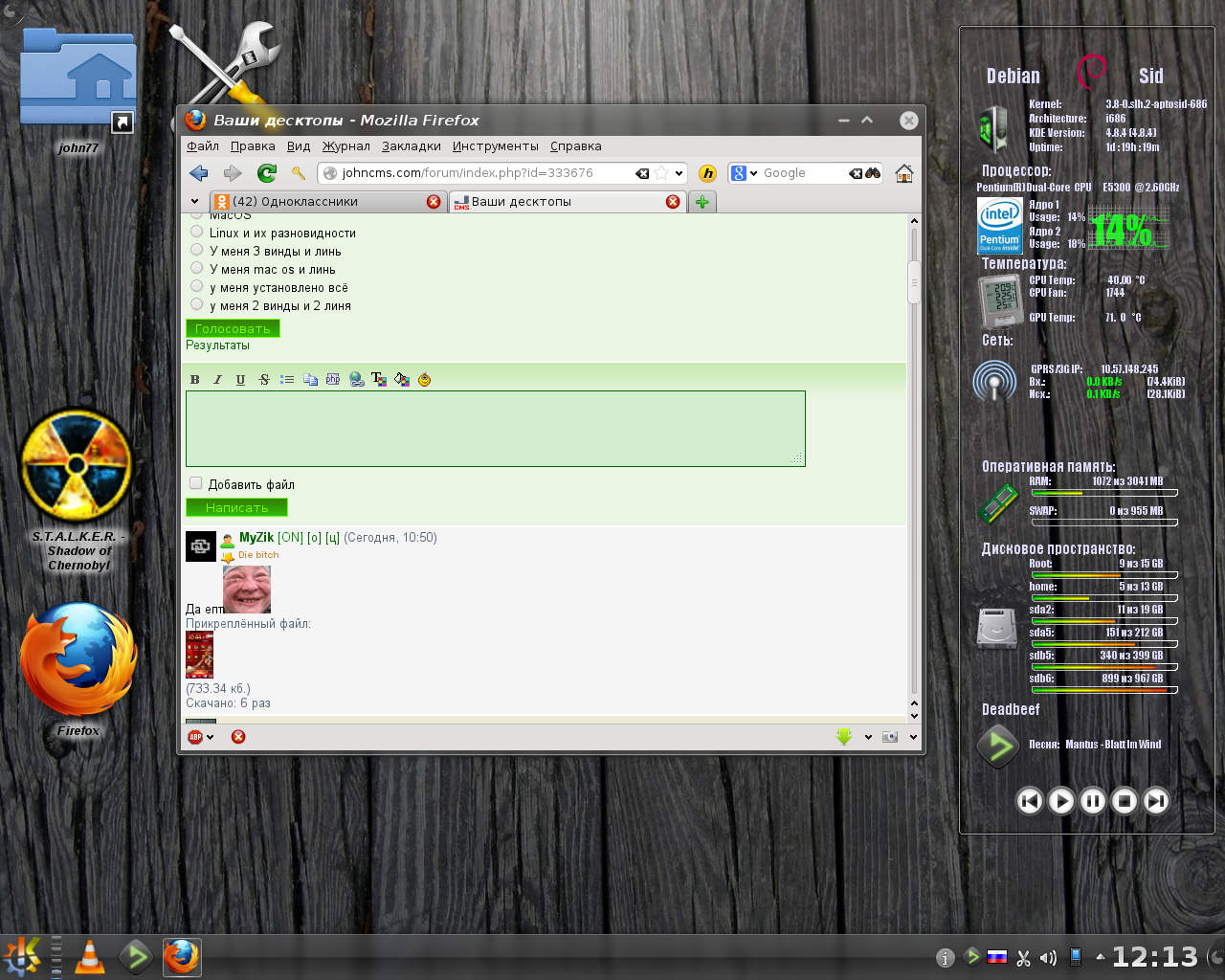
Task: Click the green reload page icon
Action: click(x=267, y=173)
